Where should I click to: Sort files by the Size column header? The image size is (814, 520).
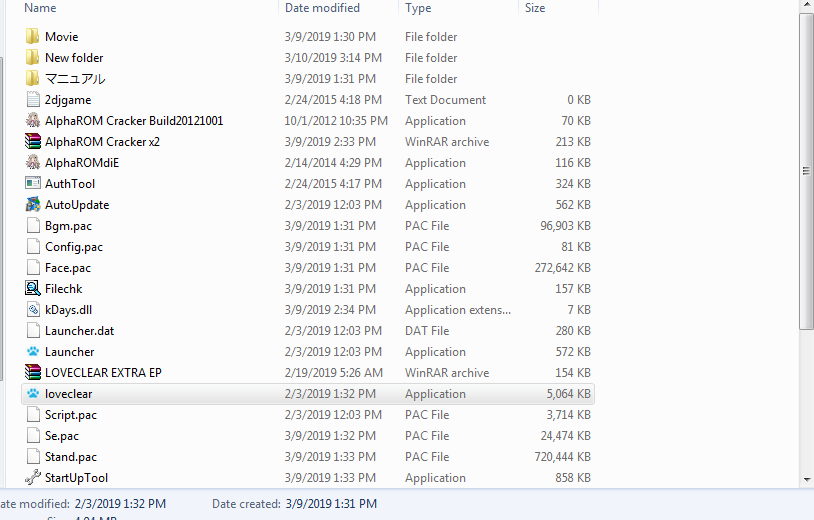click(535, 8)
